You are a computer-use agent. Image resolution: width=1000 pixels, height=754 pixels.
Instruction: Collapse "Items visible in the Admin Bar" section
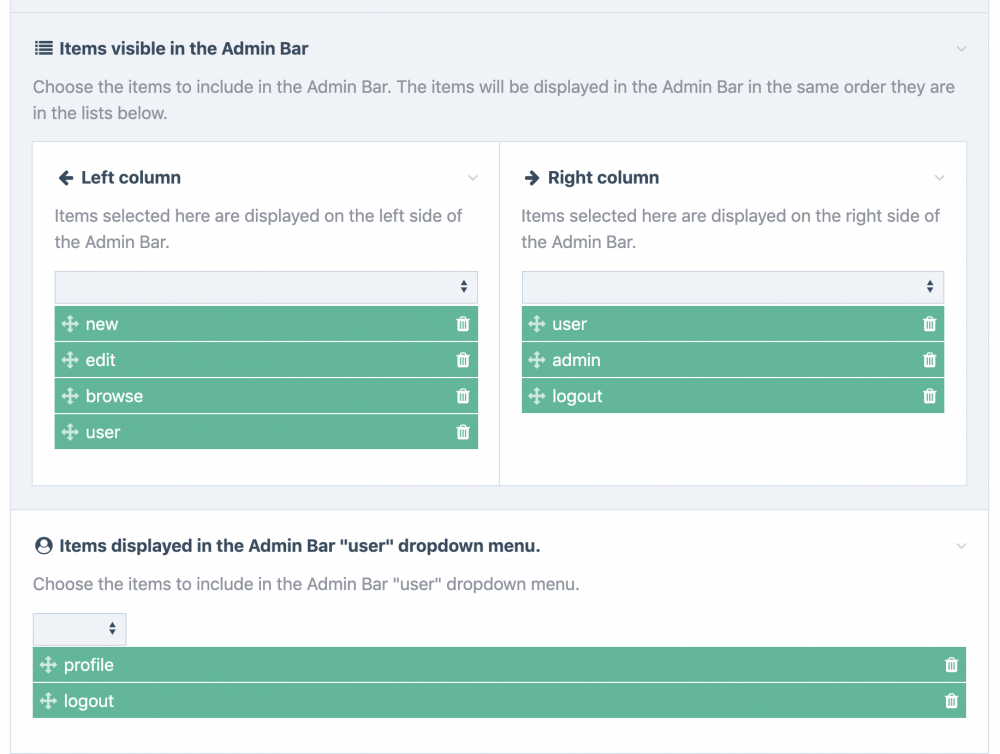(961, 48)
